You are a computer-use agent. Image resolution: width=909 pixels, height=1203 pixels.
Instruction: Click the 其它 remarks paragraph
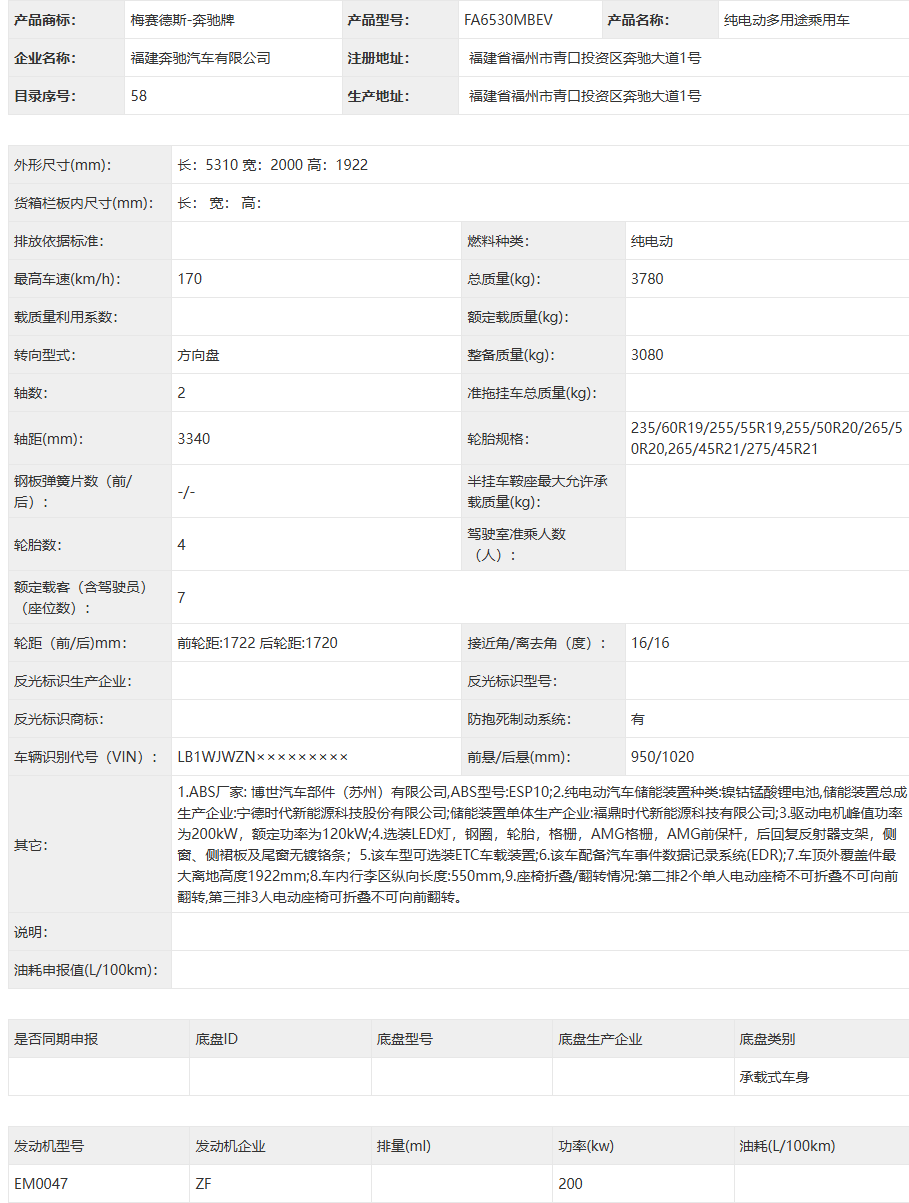541,844
